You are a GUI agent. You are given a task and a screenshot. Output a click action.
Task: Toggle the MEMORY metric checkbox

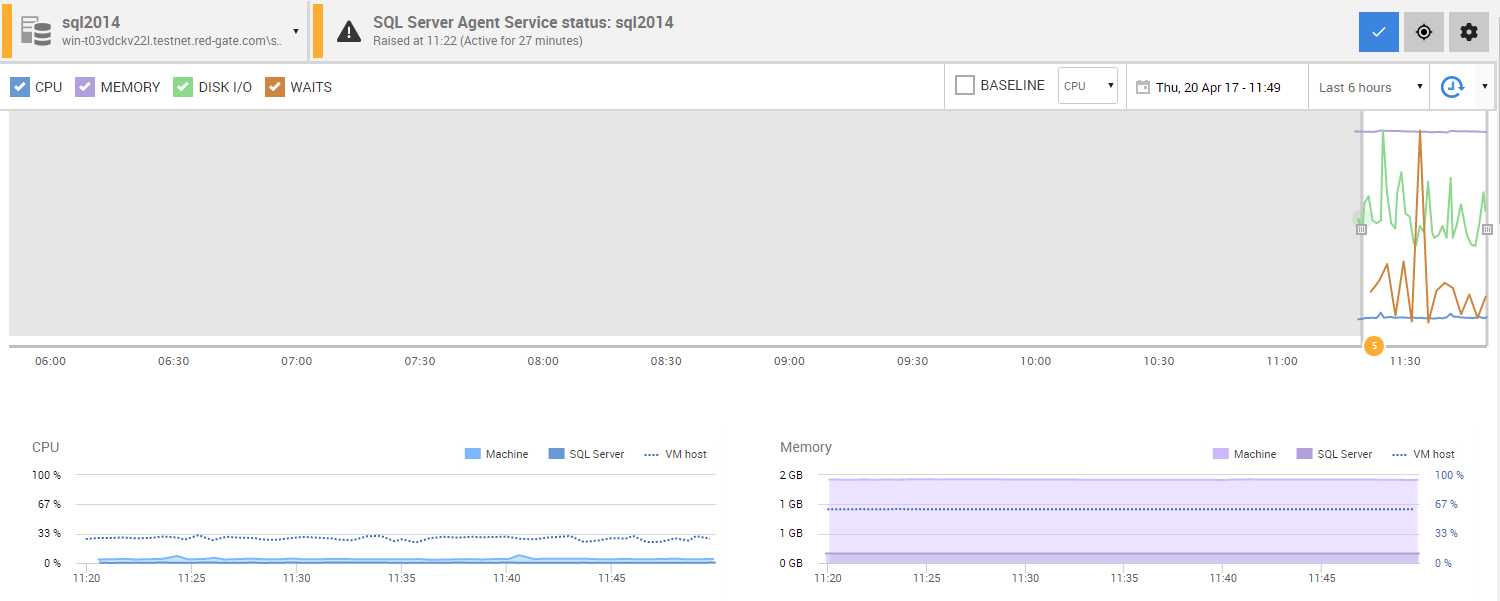tap(85, 87)
